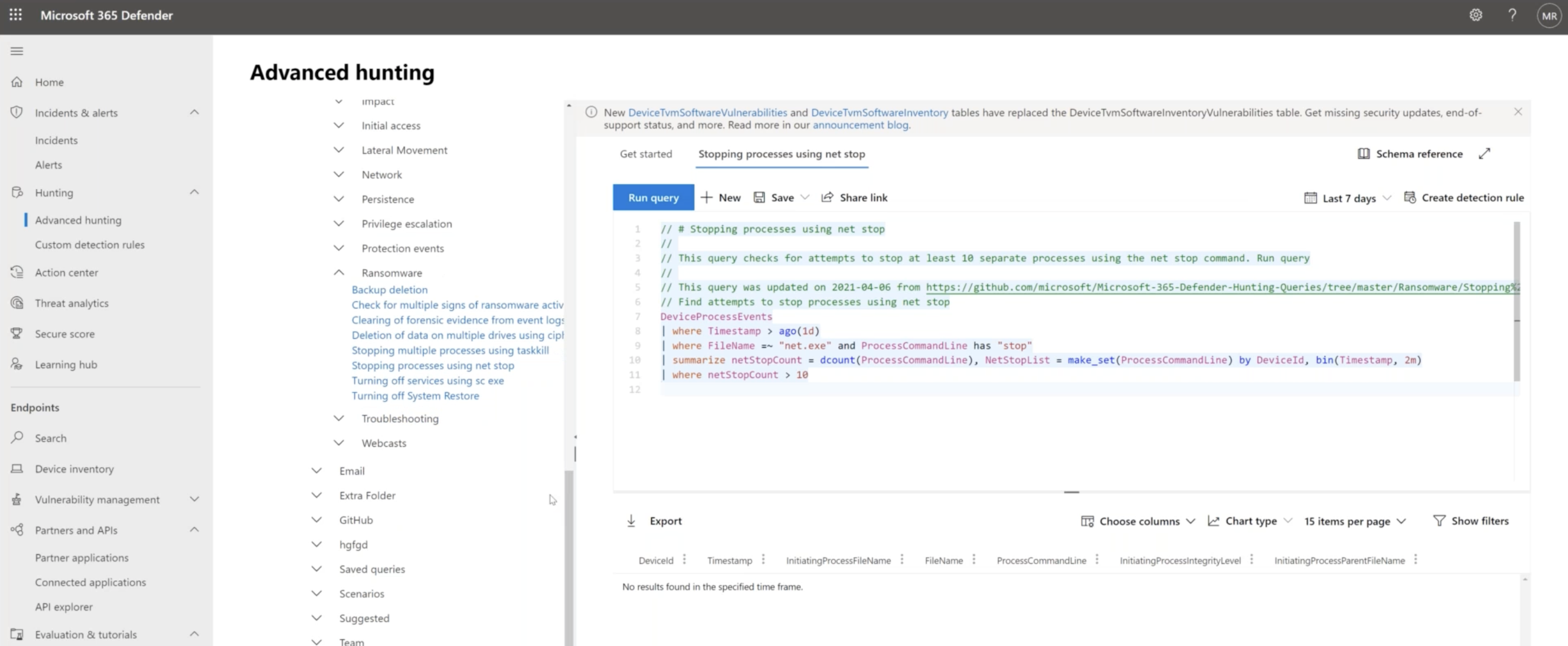This screenshot has height=646, width=1568.
Task: Click the Schema reference book icon
Action: click(1363, 153)
